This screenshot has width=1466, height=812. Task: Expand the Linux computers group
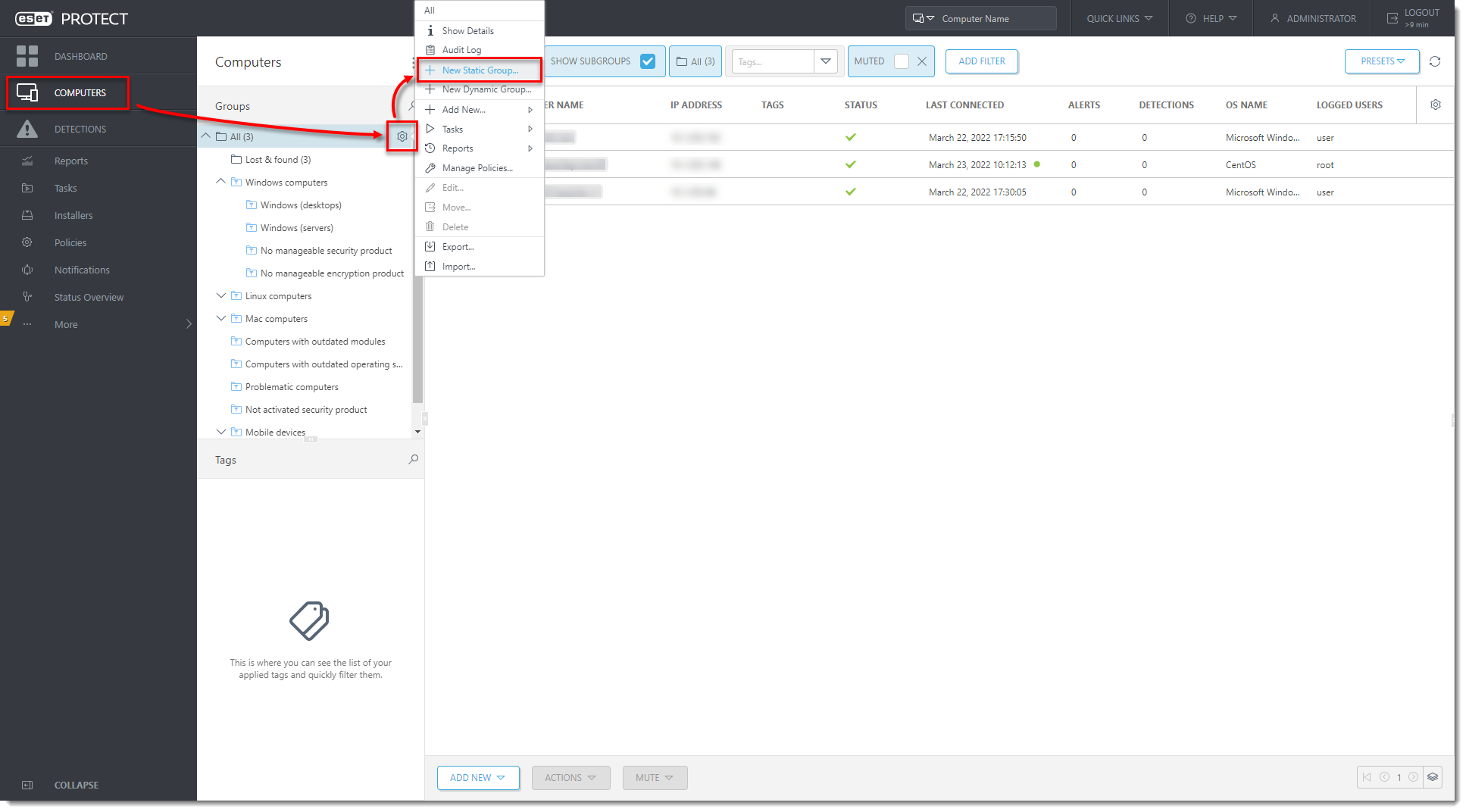(220, 295)
